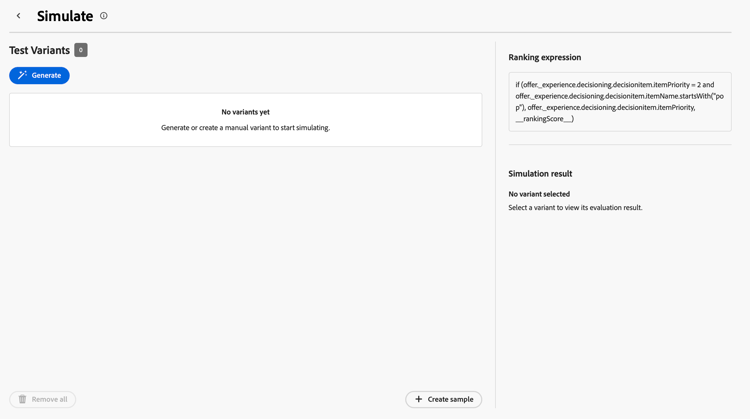The width and height of the screenshot is (750, 419).
Task: Go back using the left chevron arrow
Action: point(19,16)
